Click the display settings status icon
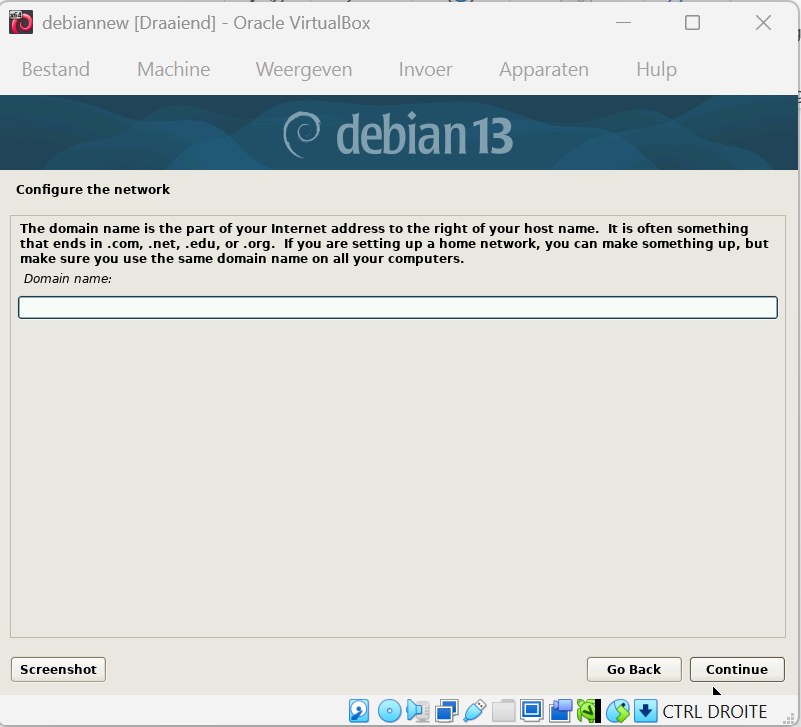The height and width of the screenshot is (727, 801). [532, 711]
